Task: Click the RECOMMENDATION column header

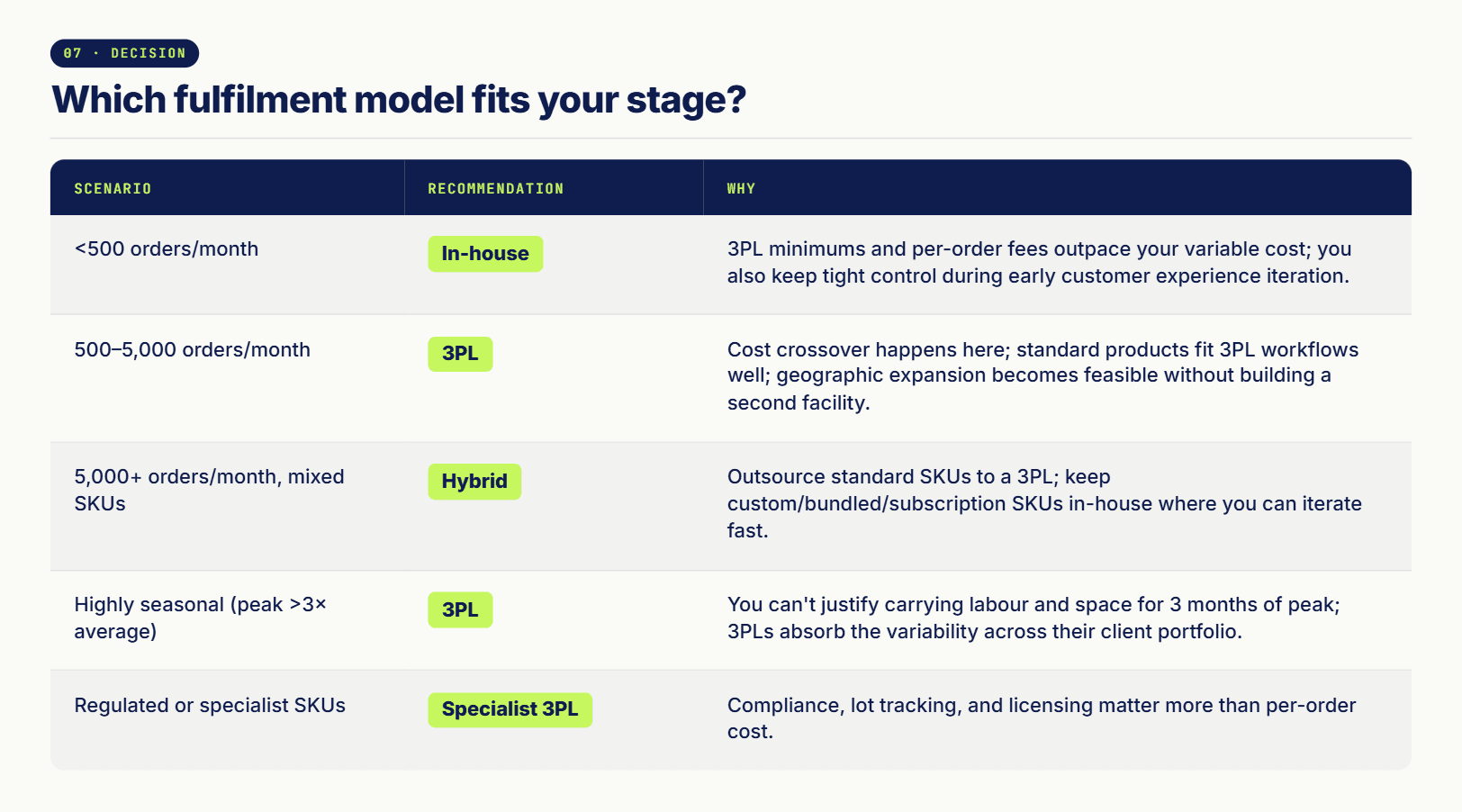Action: (x=495, y=189)
